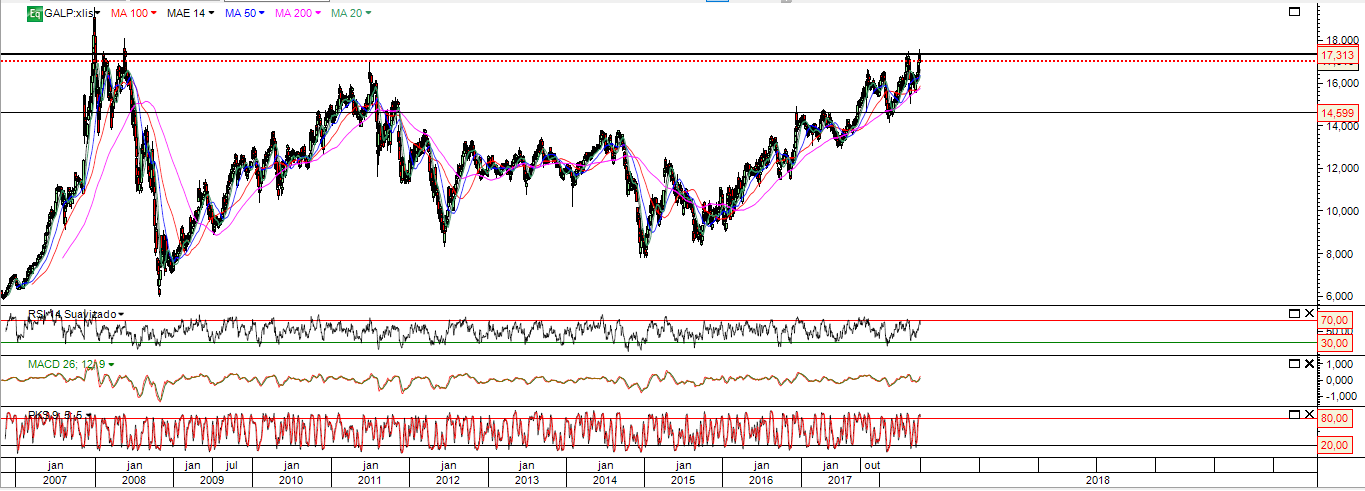Click the 2015 year label on timeline
The image size is (1365, 491).
[682, 480]
